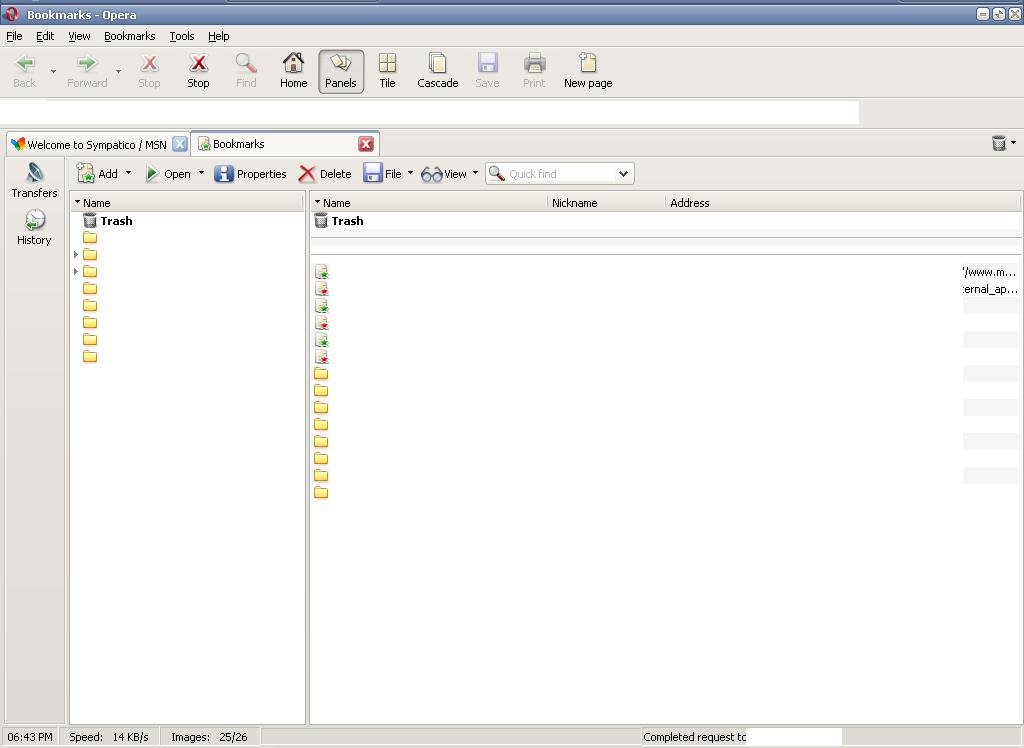Click the closed tabs trash icon
The height and width of the screenshot is (748, 1024).
tap(998, 143)
